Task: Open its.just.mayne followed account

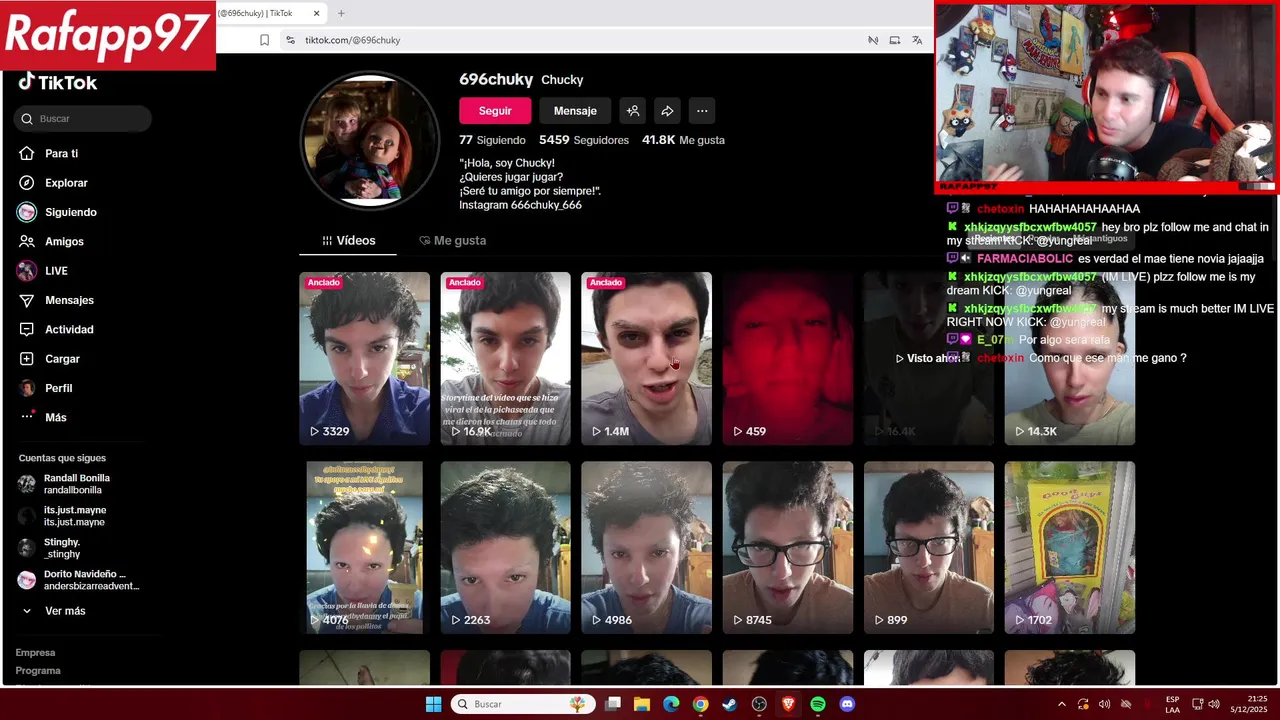Action: coord(62,516)
